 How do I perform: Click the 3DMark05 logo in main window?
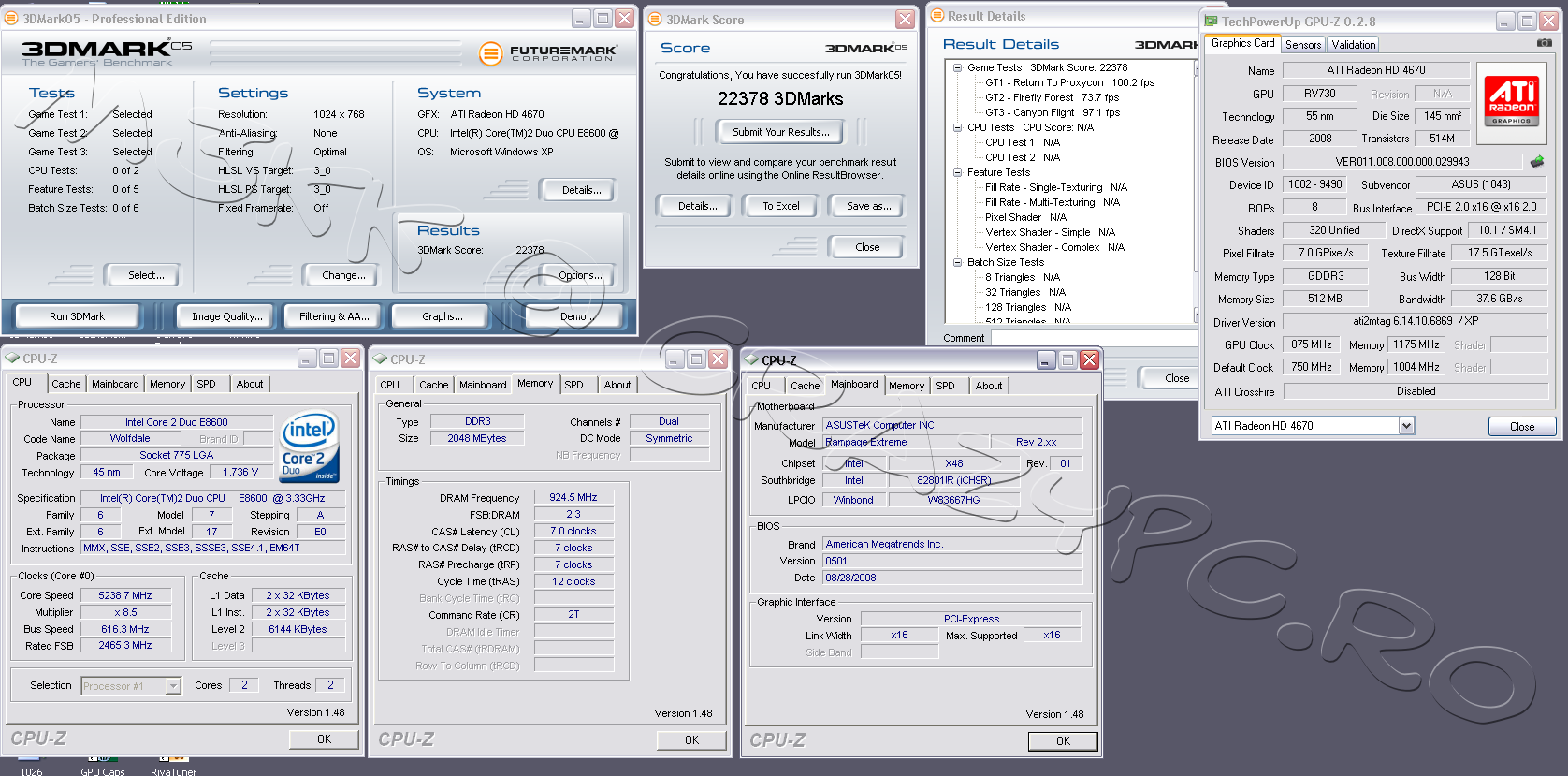107,52
